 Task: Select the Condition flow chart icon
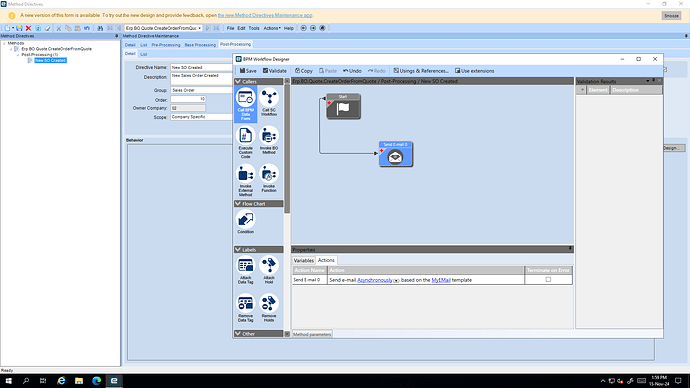pyautogui.click(x=246, y=222)
